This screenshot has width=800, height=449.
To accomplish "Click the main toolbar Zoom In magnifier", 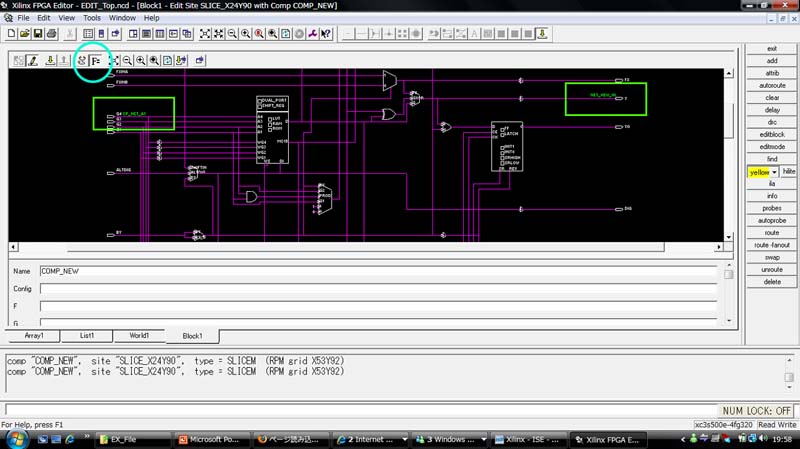I will [245, 34].
